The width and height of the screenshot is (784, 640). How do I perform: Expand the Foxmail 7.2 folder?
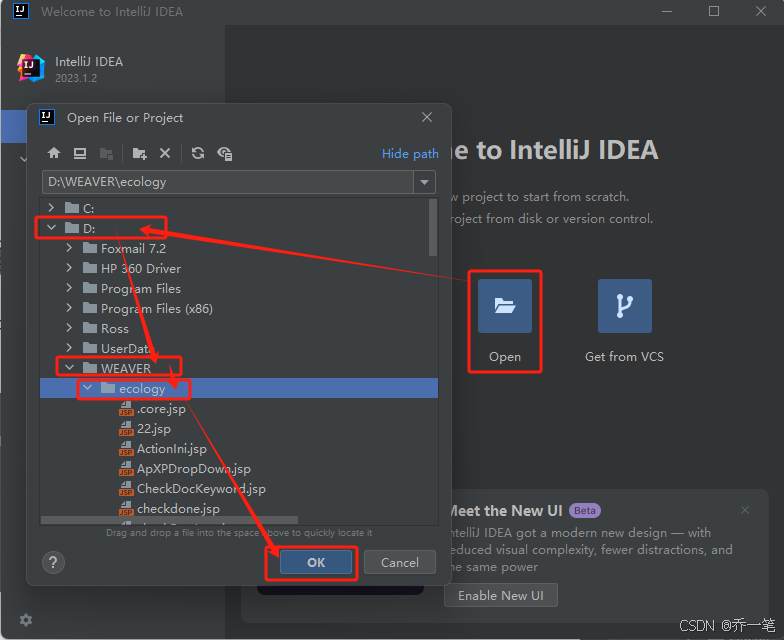click(69, 248)
